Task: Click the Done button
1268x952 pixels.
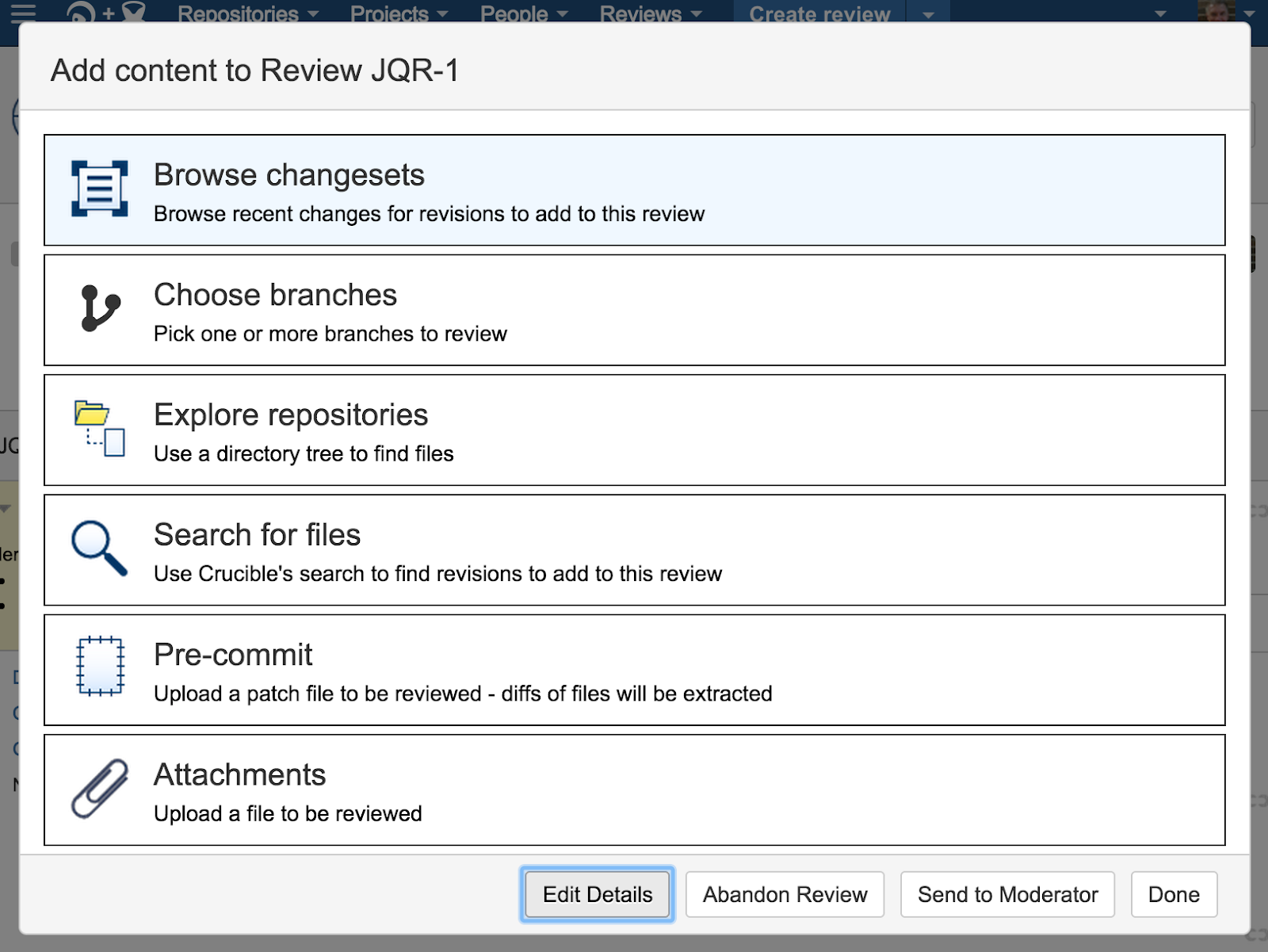Action: (x=1174, y=894)
